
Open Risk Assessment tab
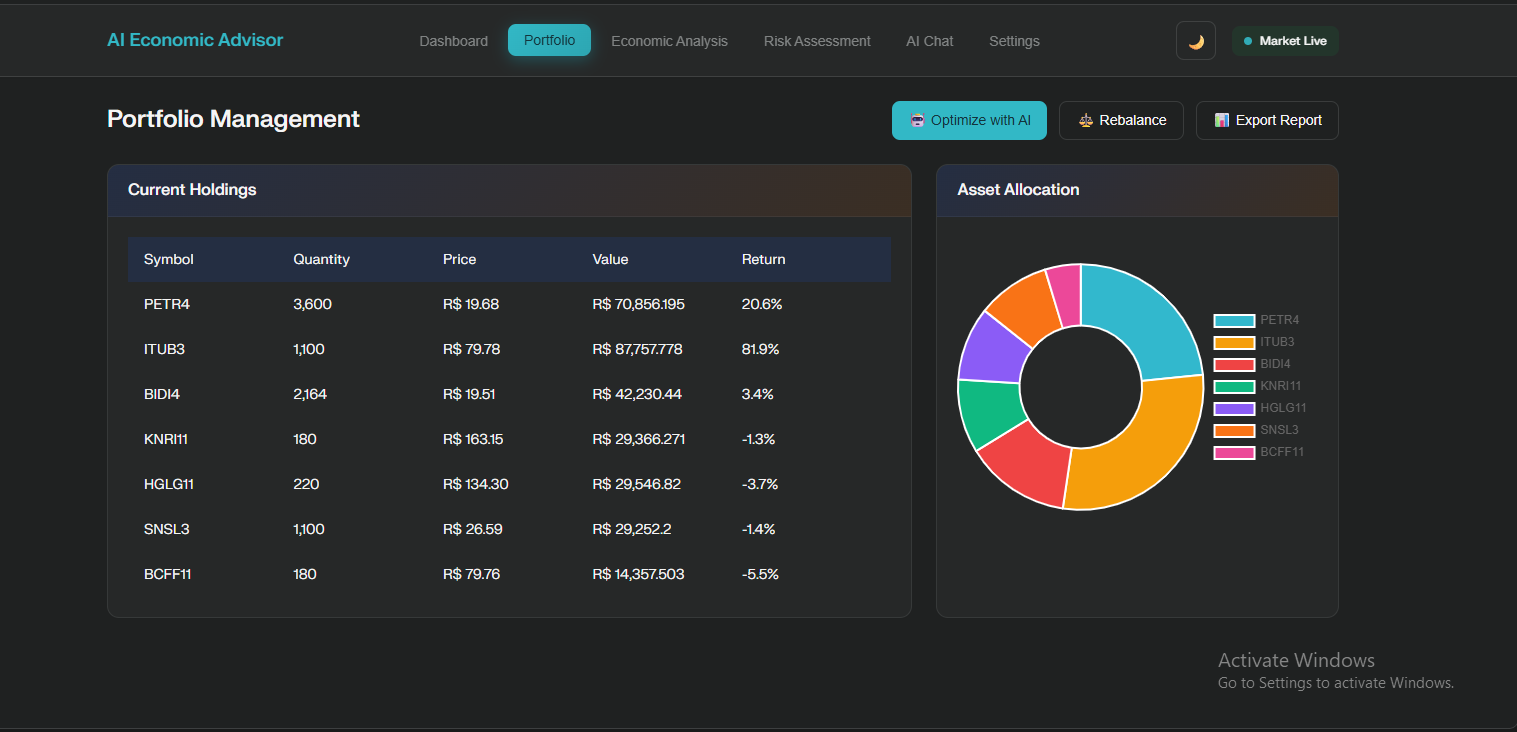click(x=817, y=41)
